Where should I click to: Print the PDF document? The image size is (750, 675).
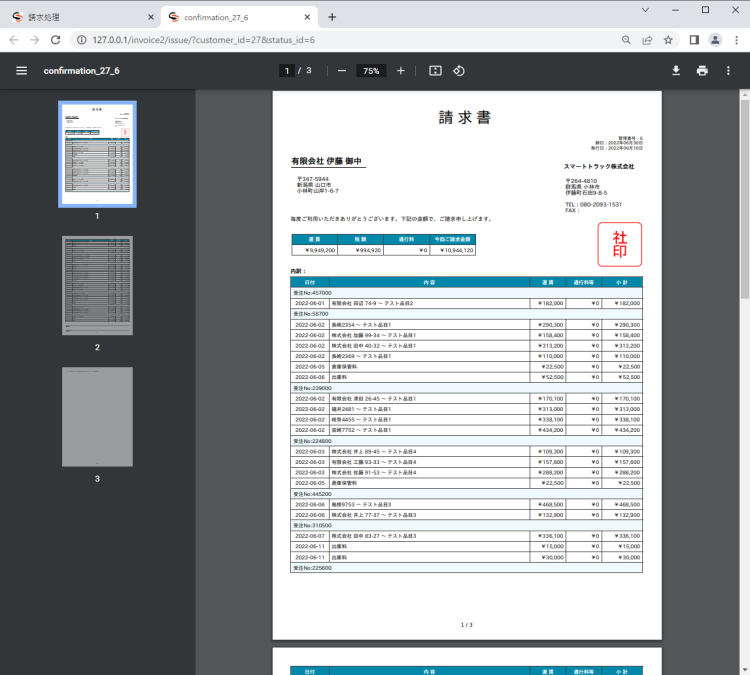(x=702, y=71)
